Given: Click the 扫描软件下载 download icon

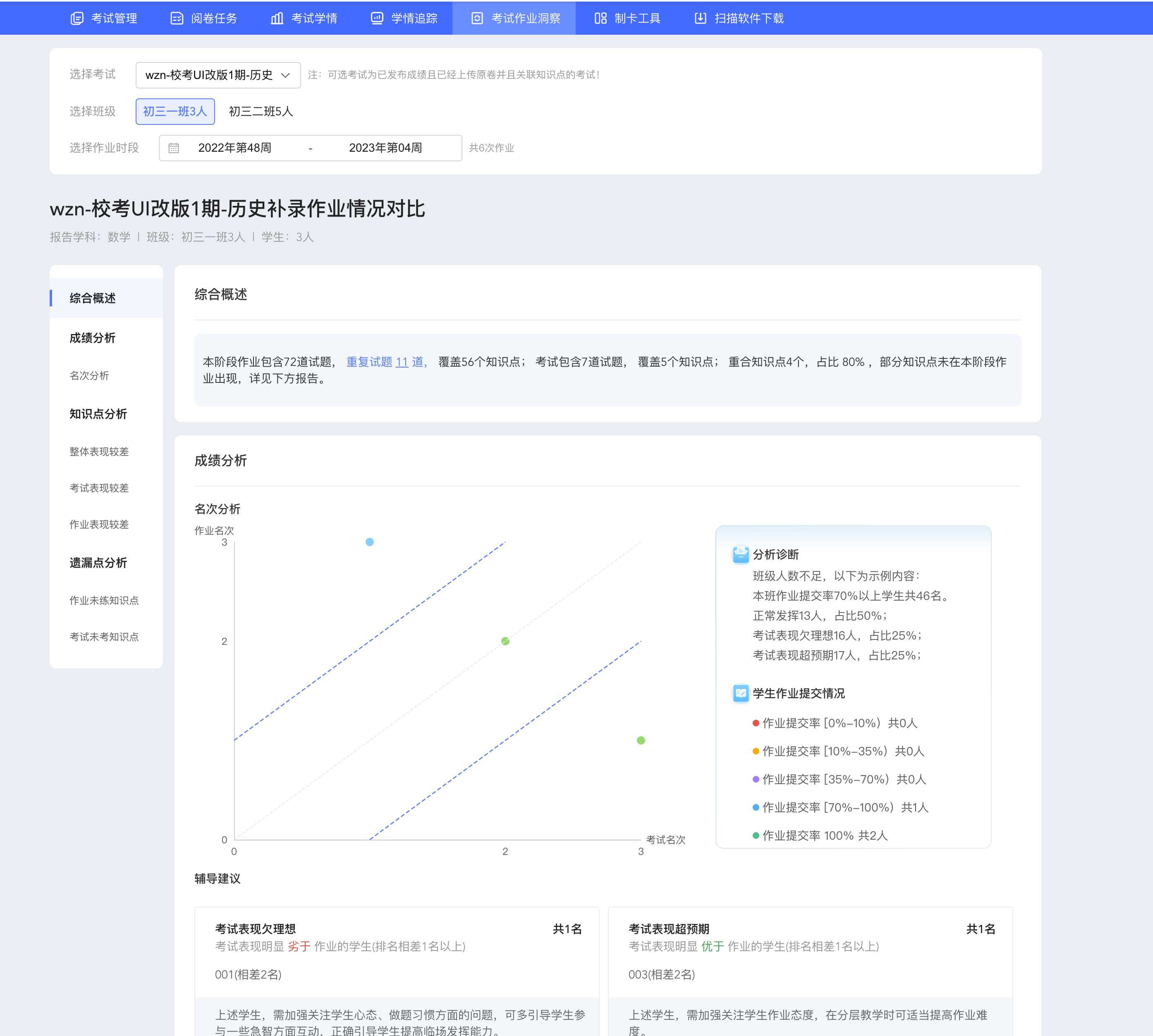Looking at the screenshot, I should point(700,18).
